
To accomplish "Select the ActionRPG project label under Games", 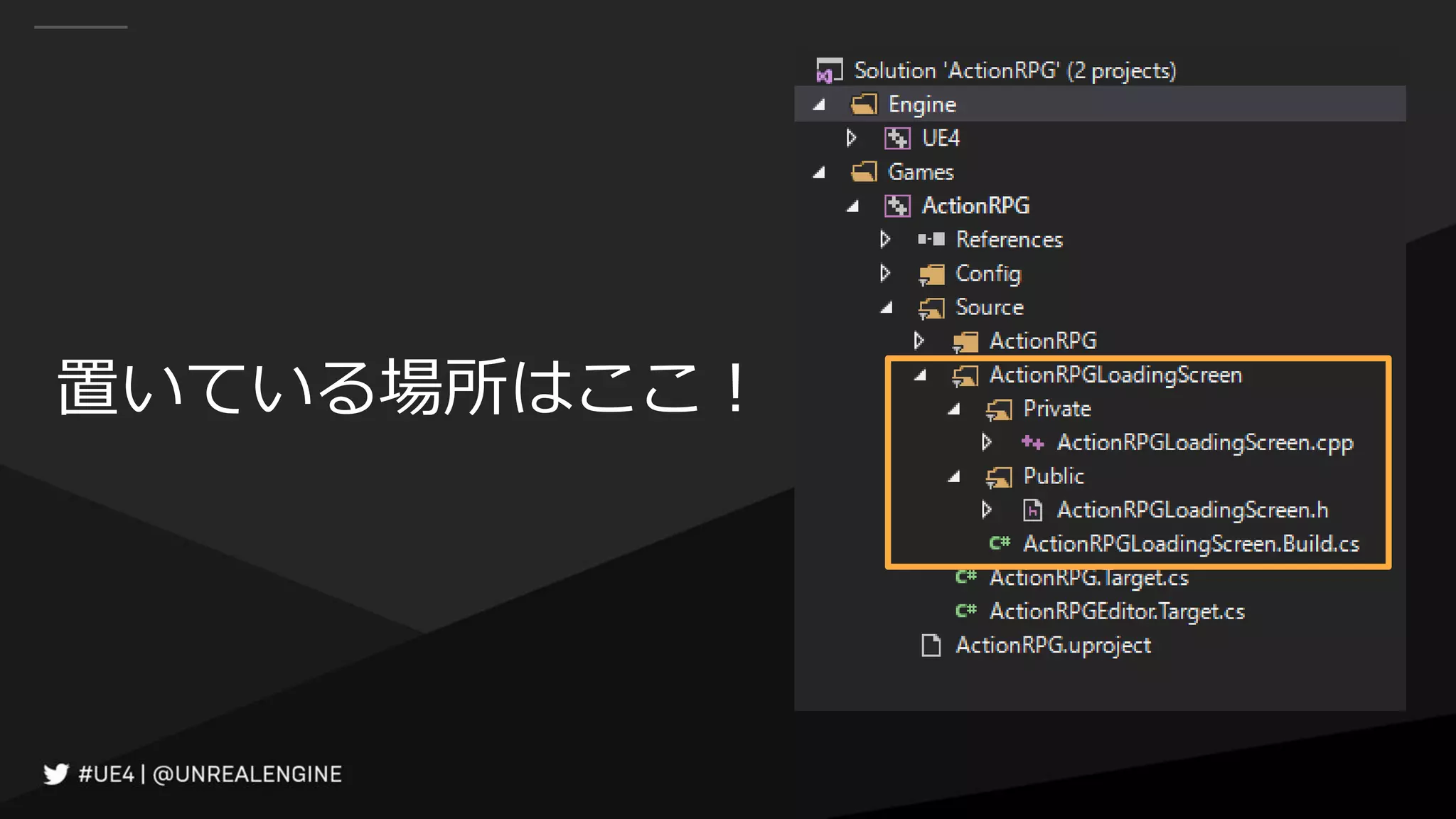I will click(975, 206).
